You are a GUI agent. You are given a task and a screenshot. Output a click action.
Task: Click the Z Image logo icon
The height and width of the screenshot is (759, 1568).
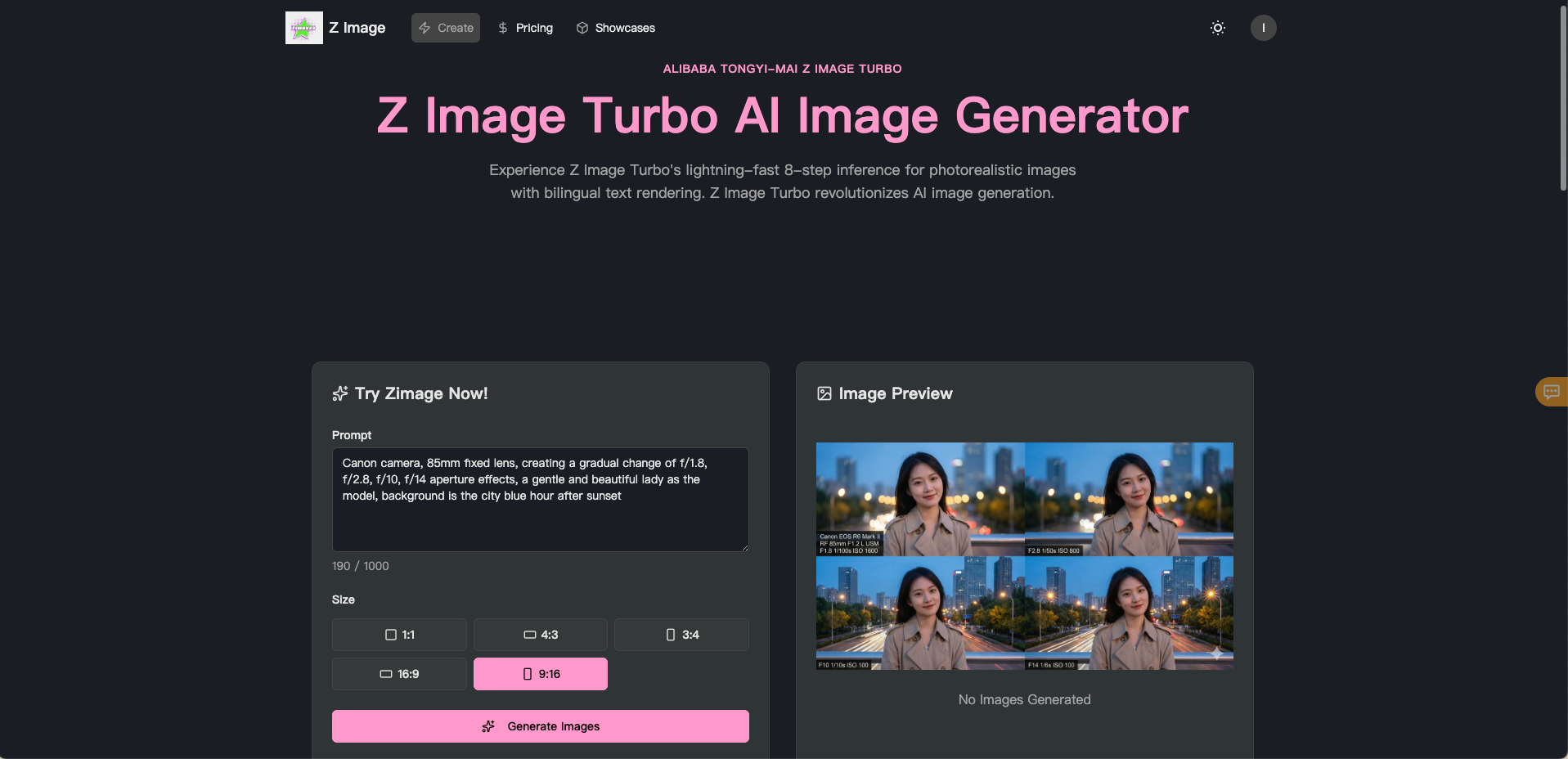pos(303,28)
